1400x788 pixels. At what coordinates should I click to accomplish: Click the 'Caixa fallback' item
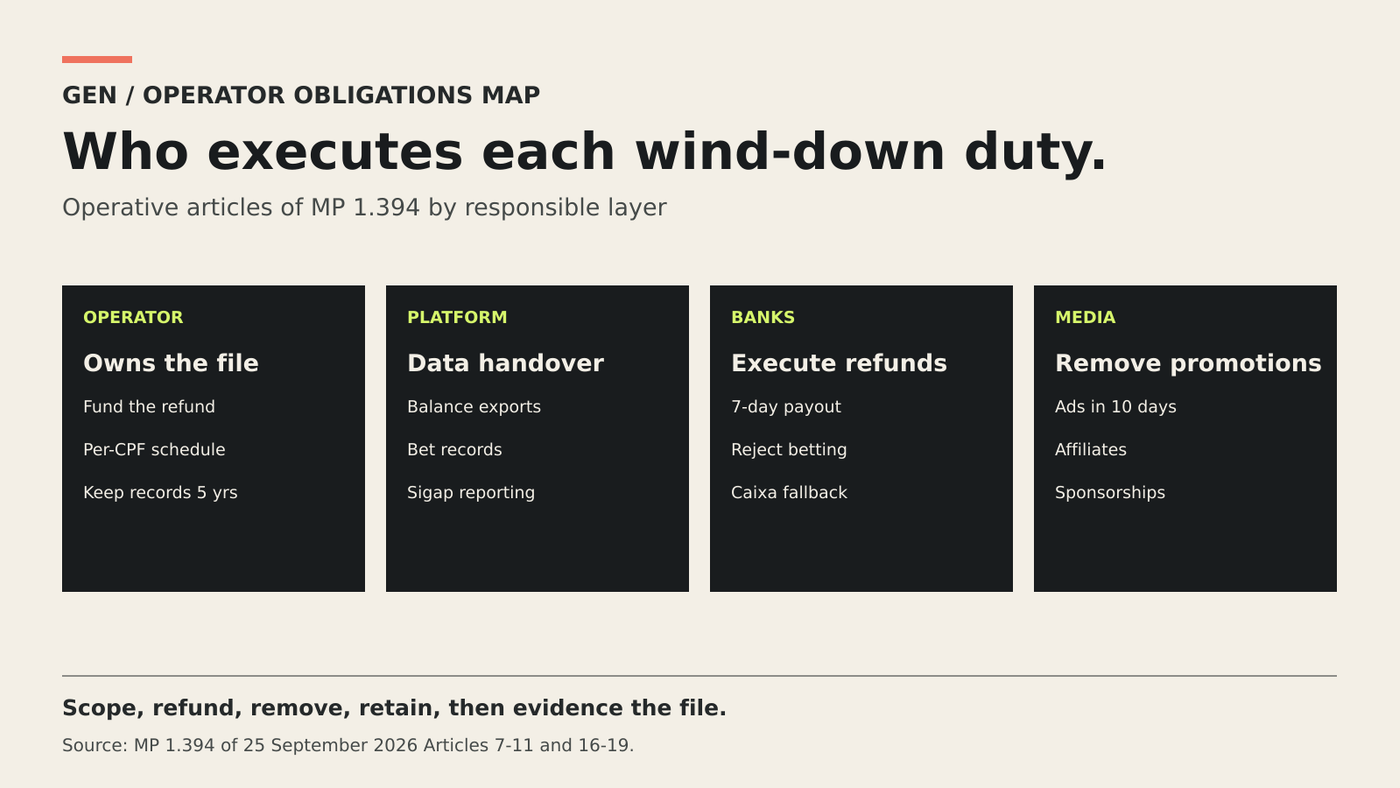[789, 493]
